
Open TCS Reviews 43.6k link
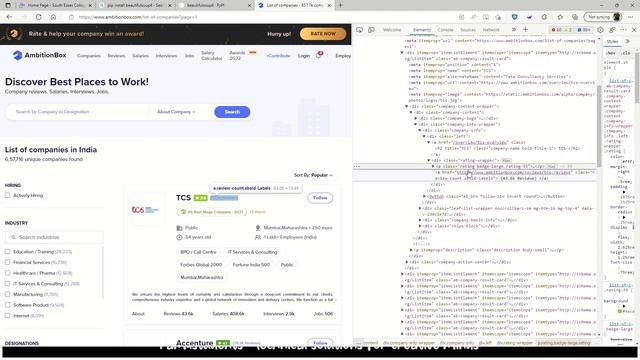(x=178, y=314)
